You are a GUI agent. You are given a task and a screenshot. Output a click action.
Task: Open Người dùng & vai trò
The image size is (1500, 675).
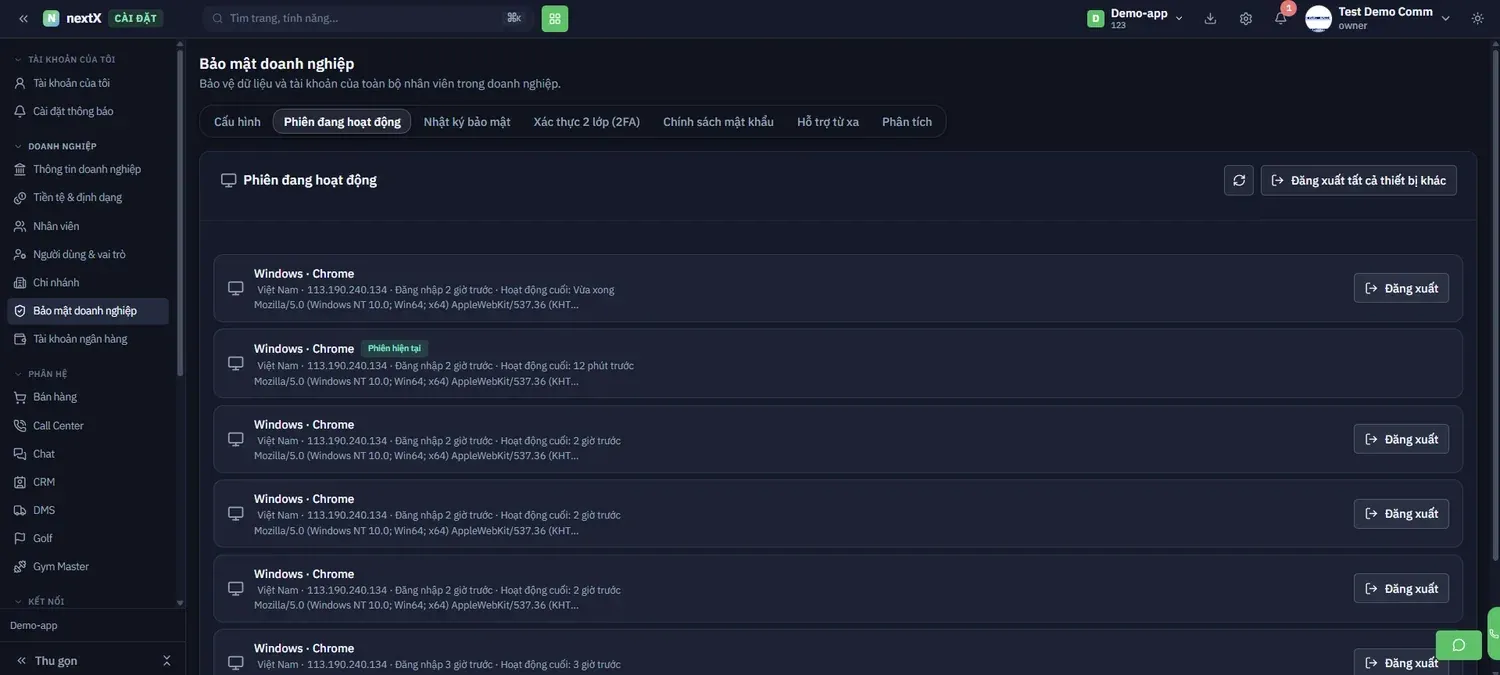click(88, 254)
